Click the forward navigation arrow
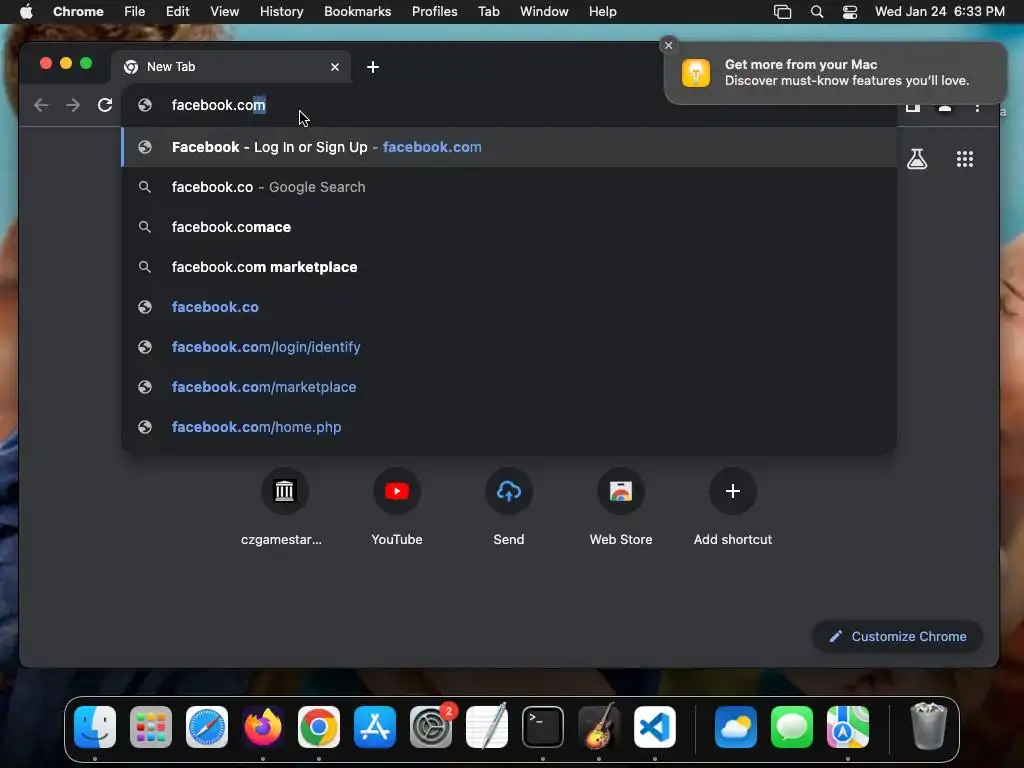The height and width of the screenshot is (768, 1024). (x=73, y=105)
